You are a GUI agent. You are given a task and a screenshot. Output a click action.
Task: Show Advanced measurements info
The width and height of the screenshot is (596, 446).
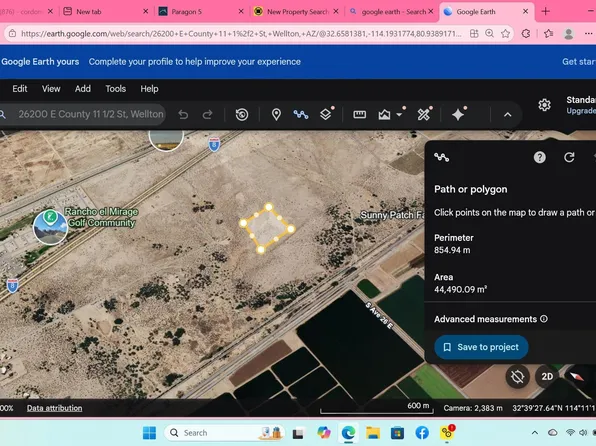click(x=544, y=319)
